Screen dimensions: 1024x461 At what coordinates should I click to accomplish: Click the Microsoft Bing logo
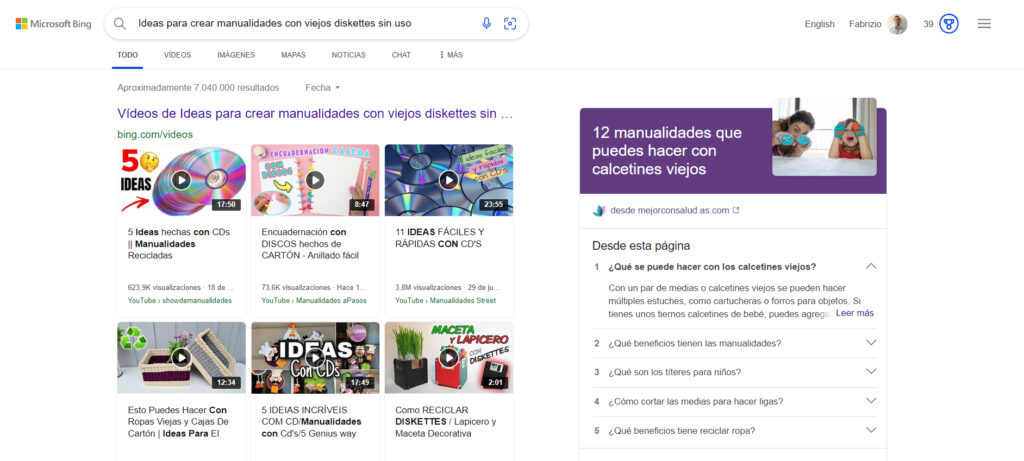click(54, 23)
